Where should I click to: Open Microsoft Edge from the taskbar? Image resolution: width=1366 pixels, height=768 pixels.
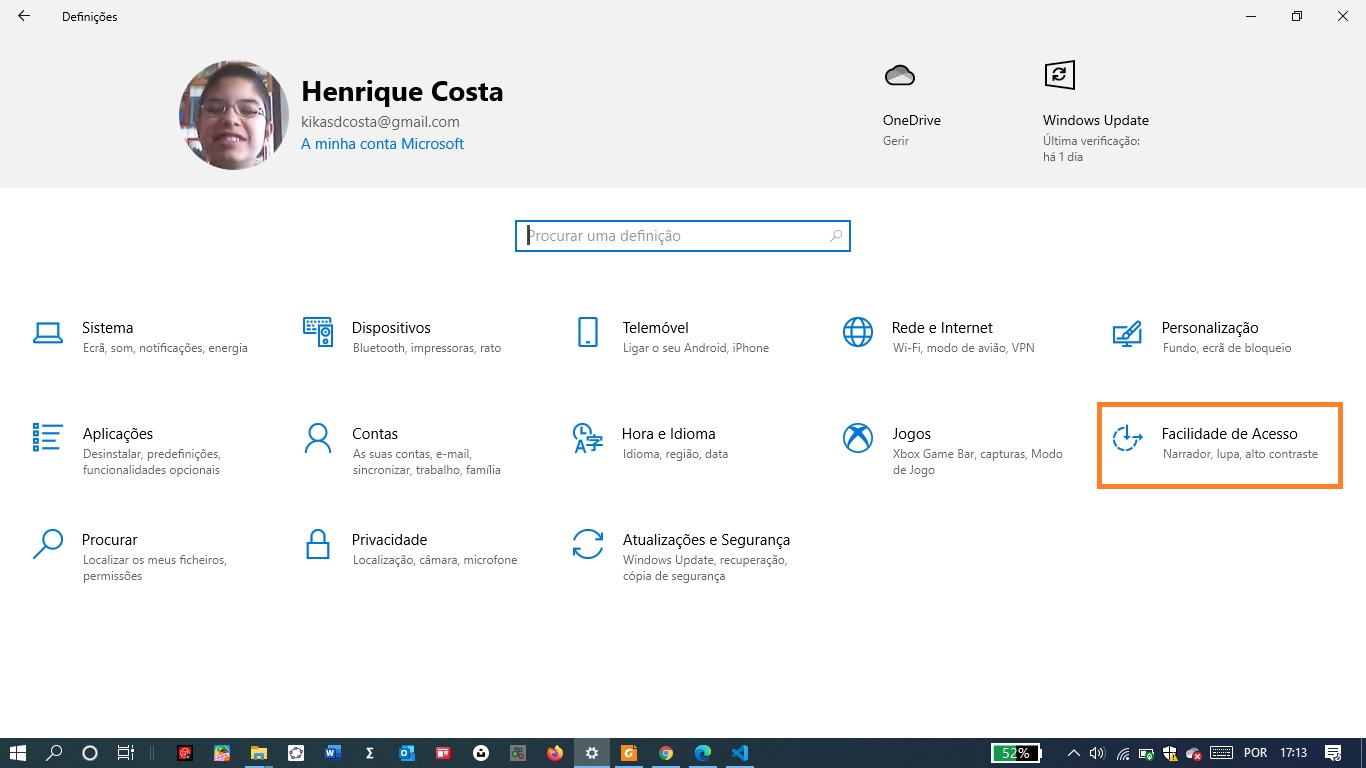[703, 753]
